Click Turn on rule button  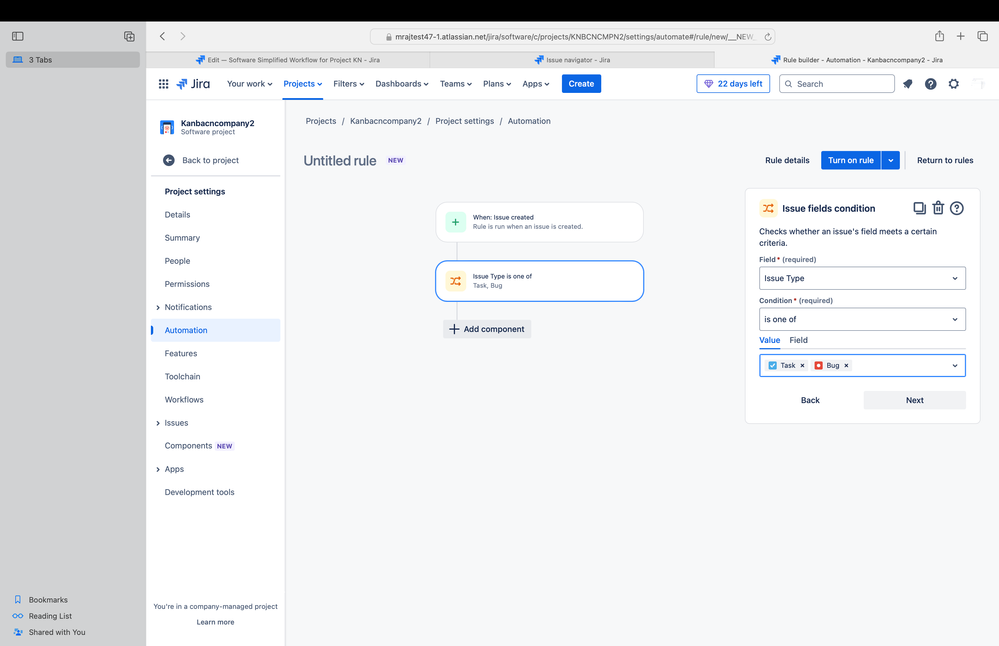click(x=851, y=161)
